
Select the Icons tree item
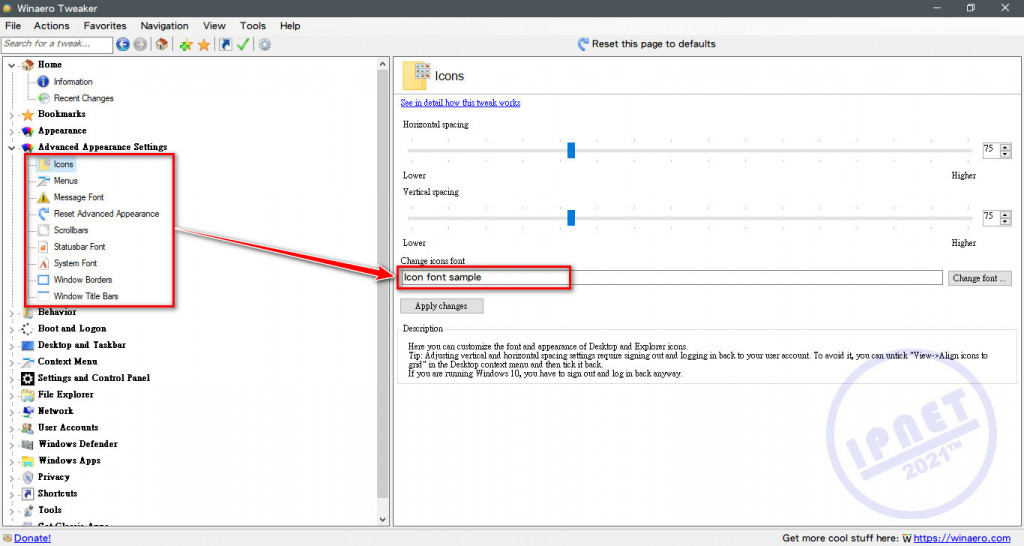(63, 165)
